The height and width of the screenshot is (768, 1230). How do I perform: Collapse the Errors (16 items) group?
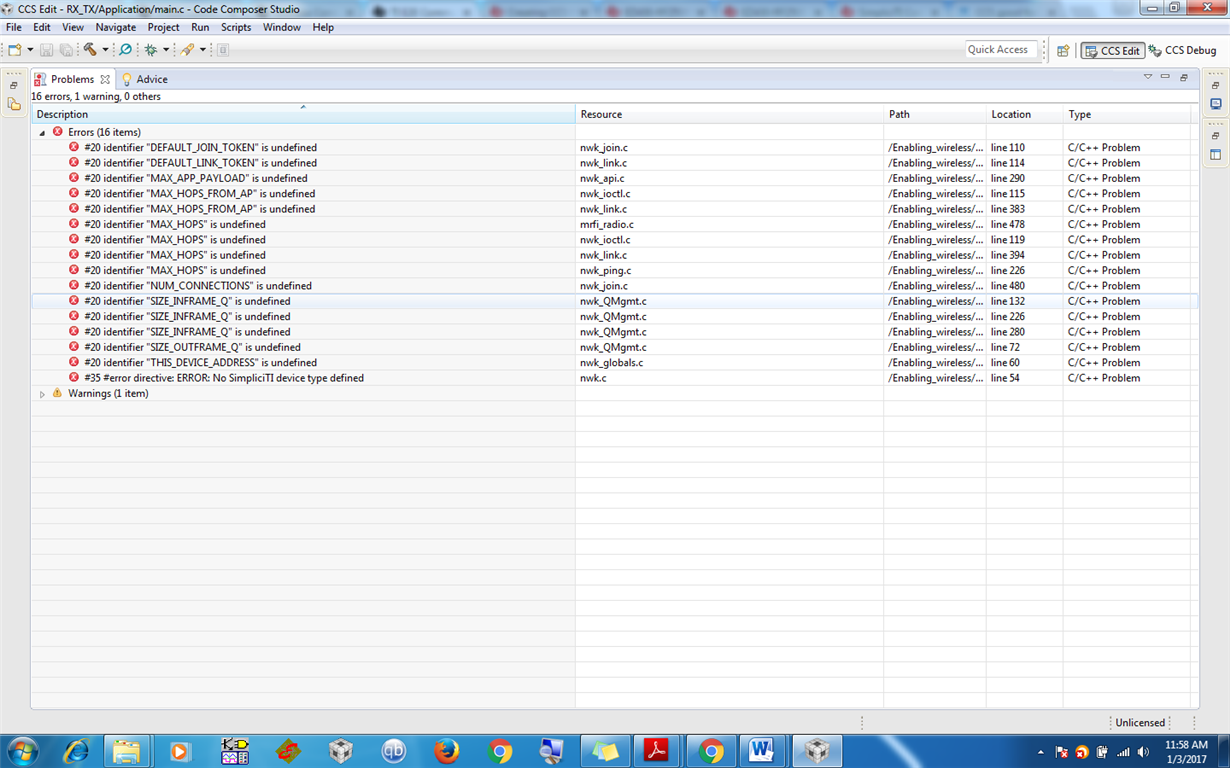[42, 132]
